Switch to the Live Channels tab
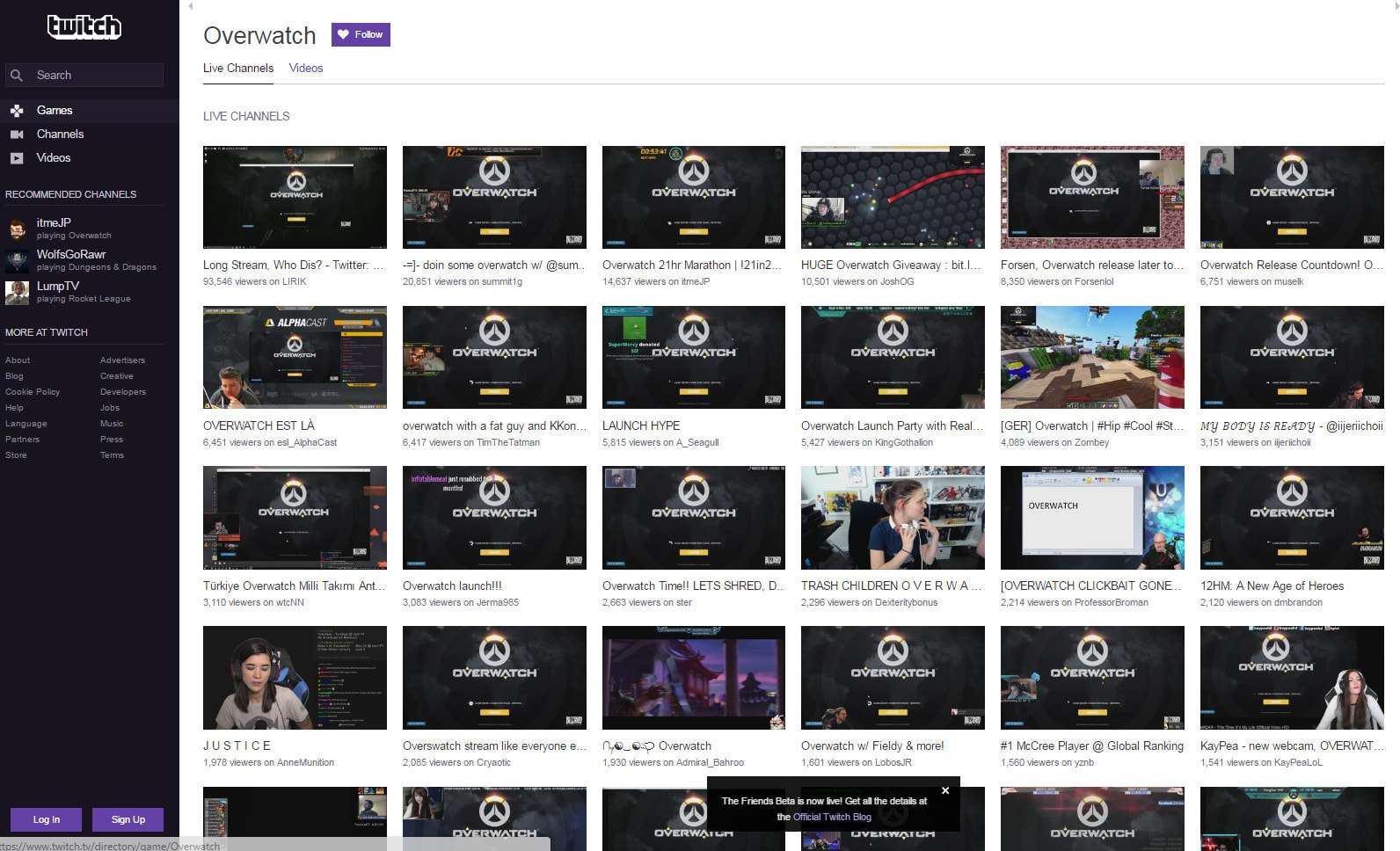This screenshot has width=1400, height=851. 238,68
